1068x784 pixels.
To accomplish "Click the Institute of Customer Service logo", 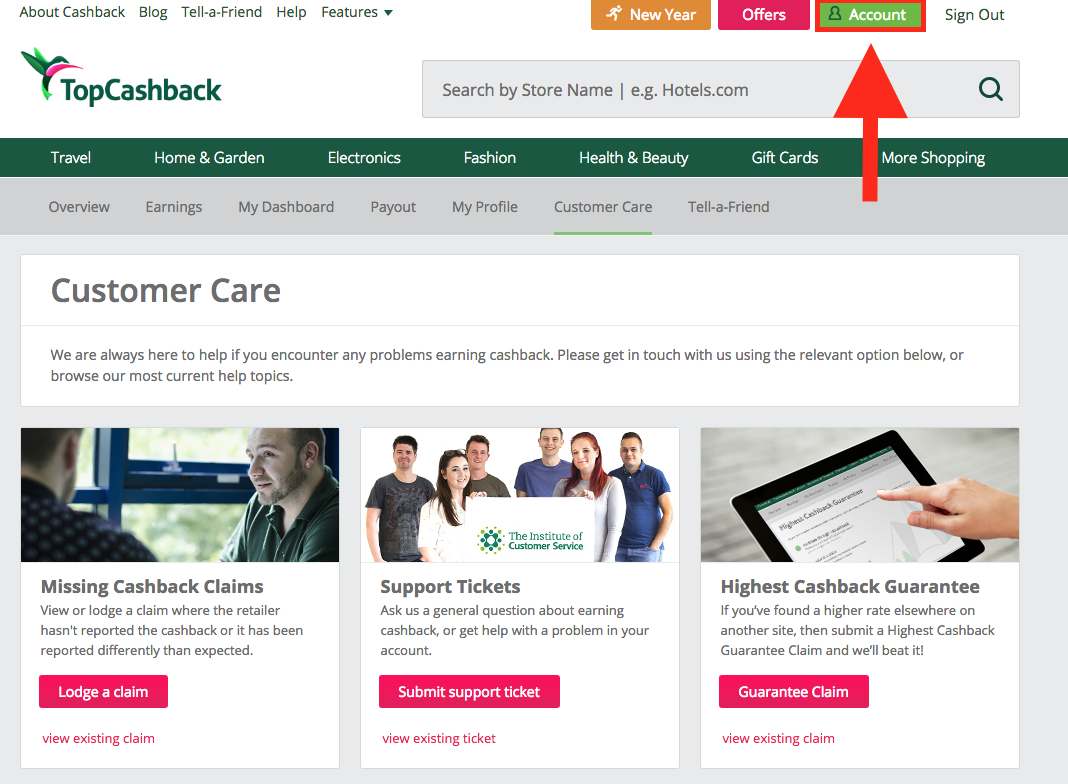I will point(530,540).
